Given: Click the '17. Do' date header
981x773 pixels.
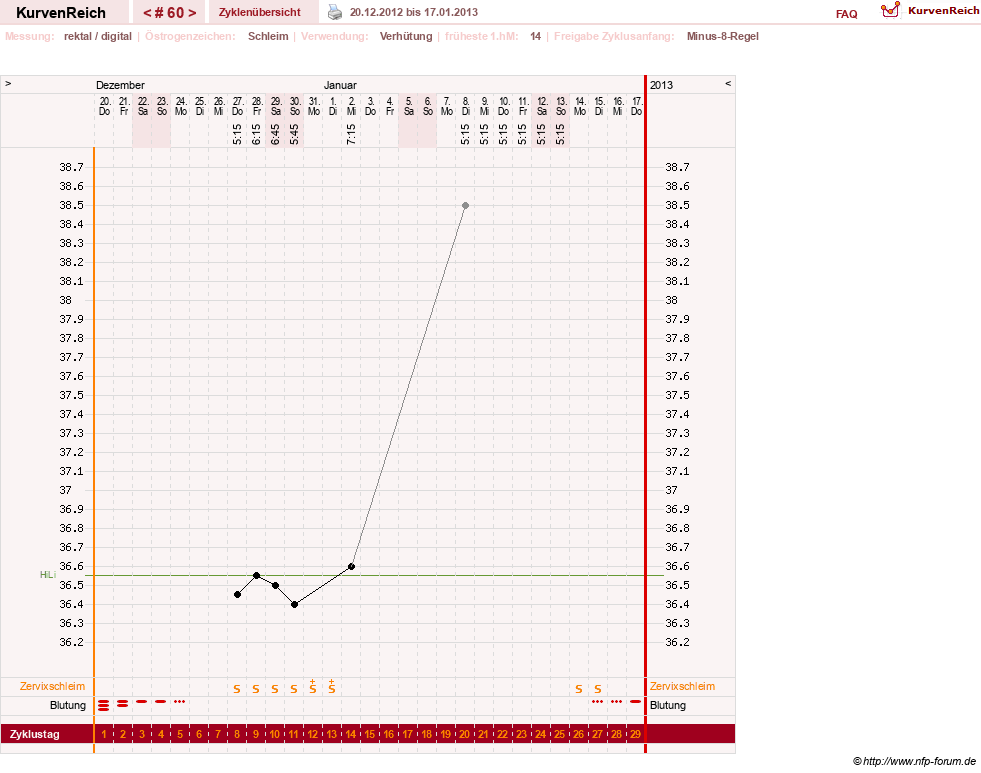Looking at the screenshot, I should 636,106.
